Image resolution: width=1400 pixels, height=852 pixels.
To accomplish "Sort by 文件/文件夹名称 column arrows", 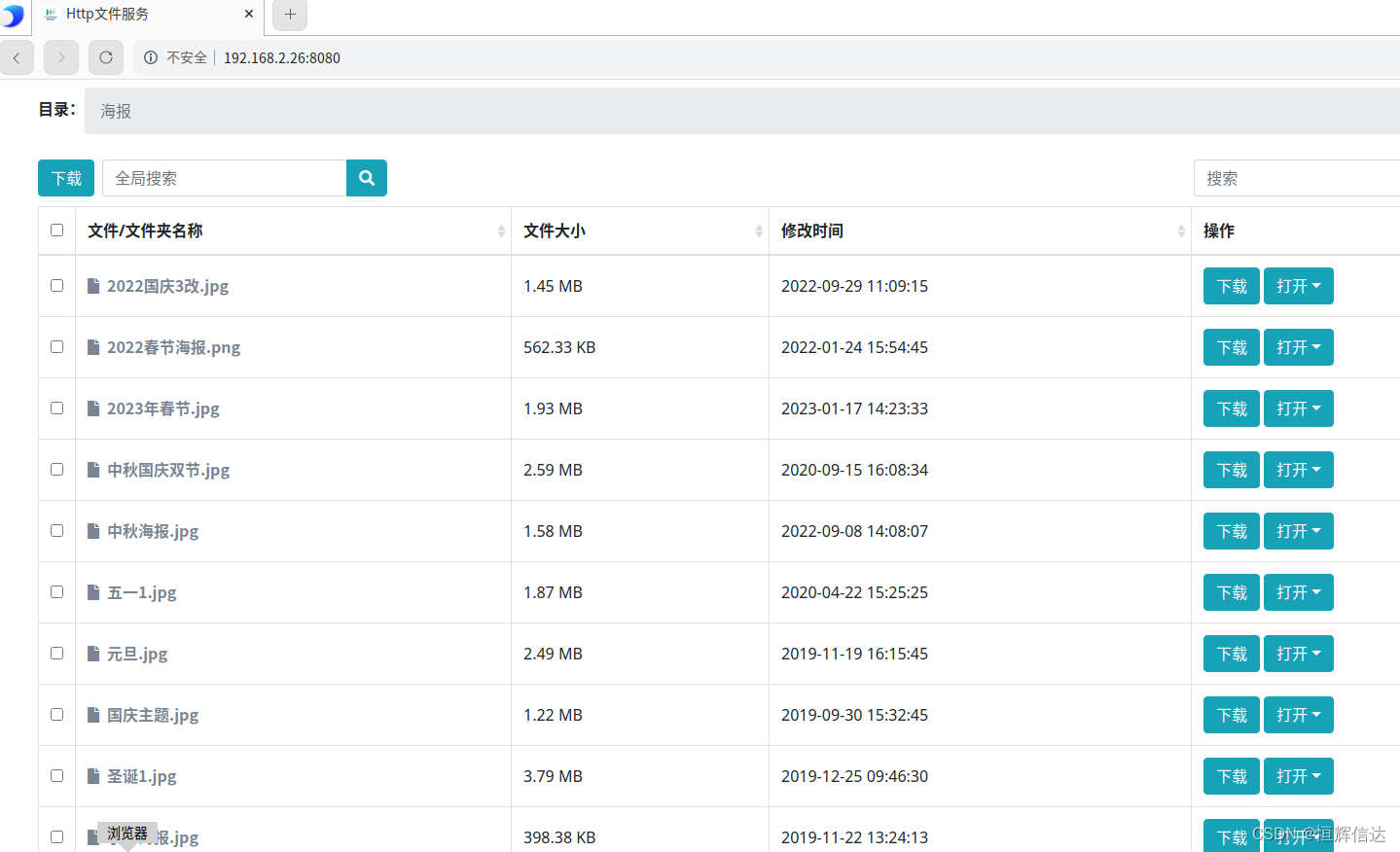I will click(501, 231).
